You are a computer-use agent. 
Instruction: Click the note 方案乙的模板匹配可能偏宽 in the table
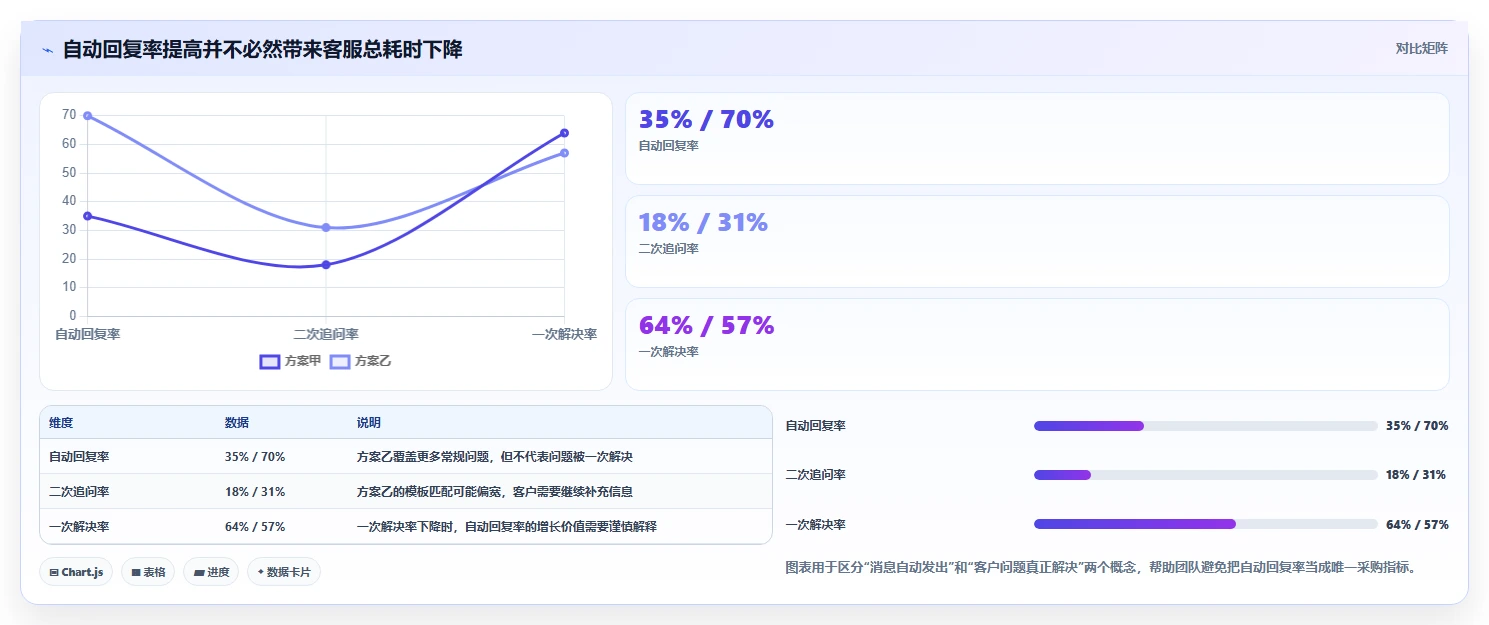coord(495,492)
